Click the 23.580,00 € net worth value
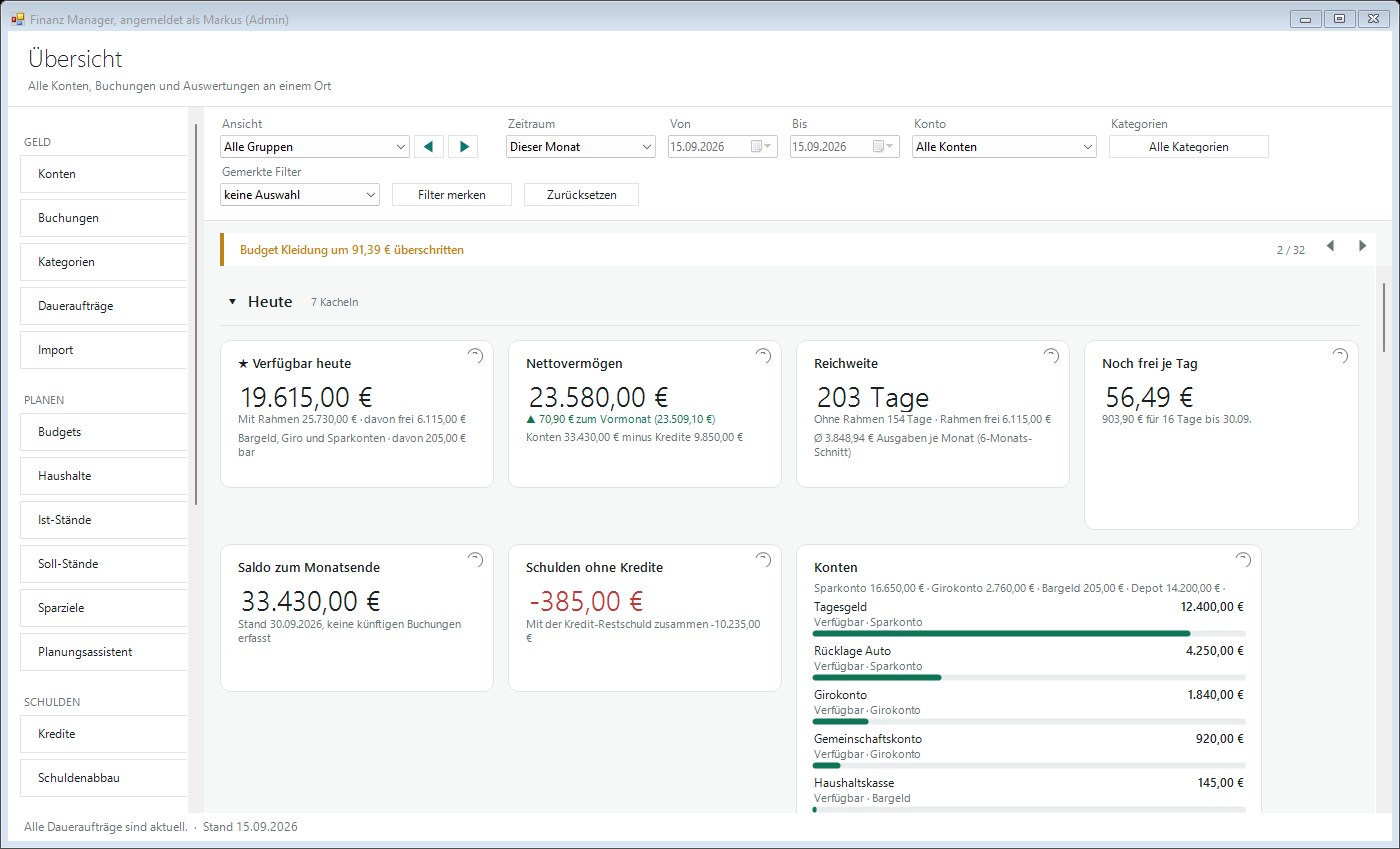 [597, 398]
